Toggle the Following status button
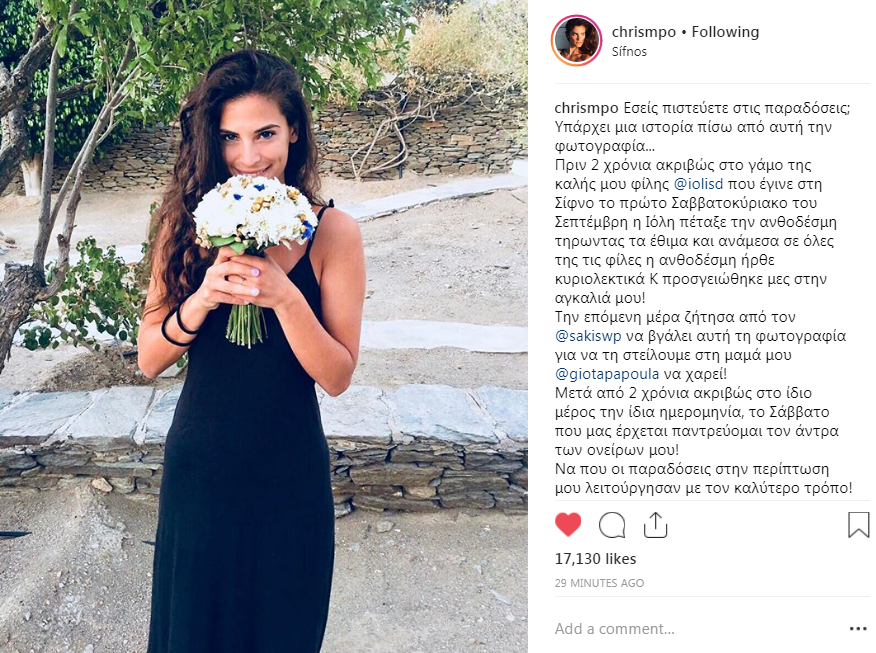 (x=725, y=32)
